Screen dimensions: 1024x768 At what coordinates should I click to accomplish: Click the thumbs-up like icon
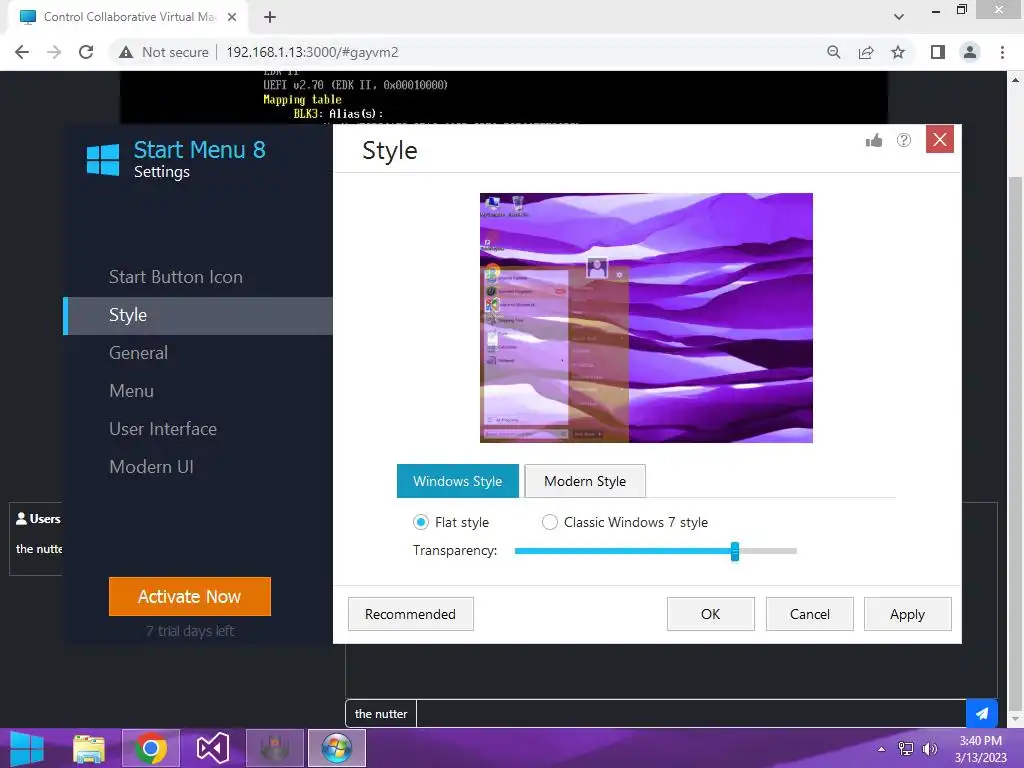874,140
